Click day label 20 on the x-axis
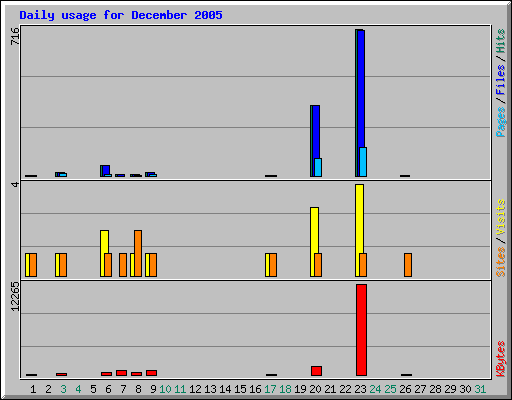The width and height of the screenshot is (512, 400). tap(315, 389)
